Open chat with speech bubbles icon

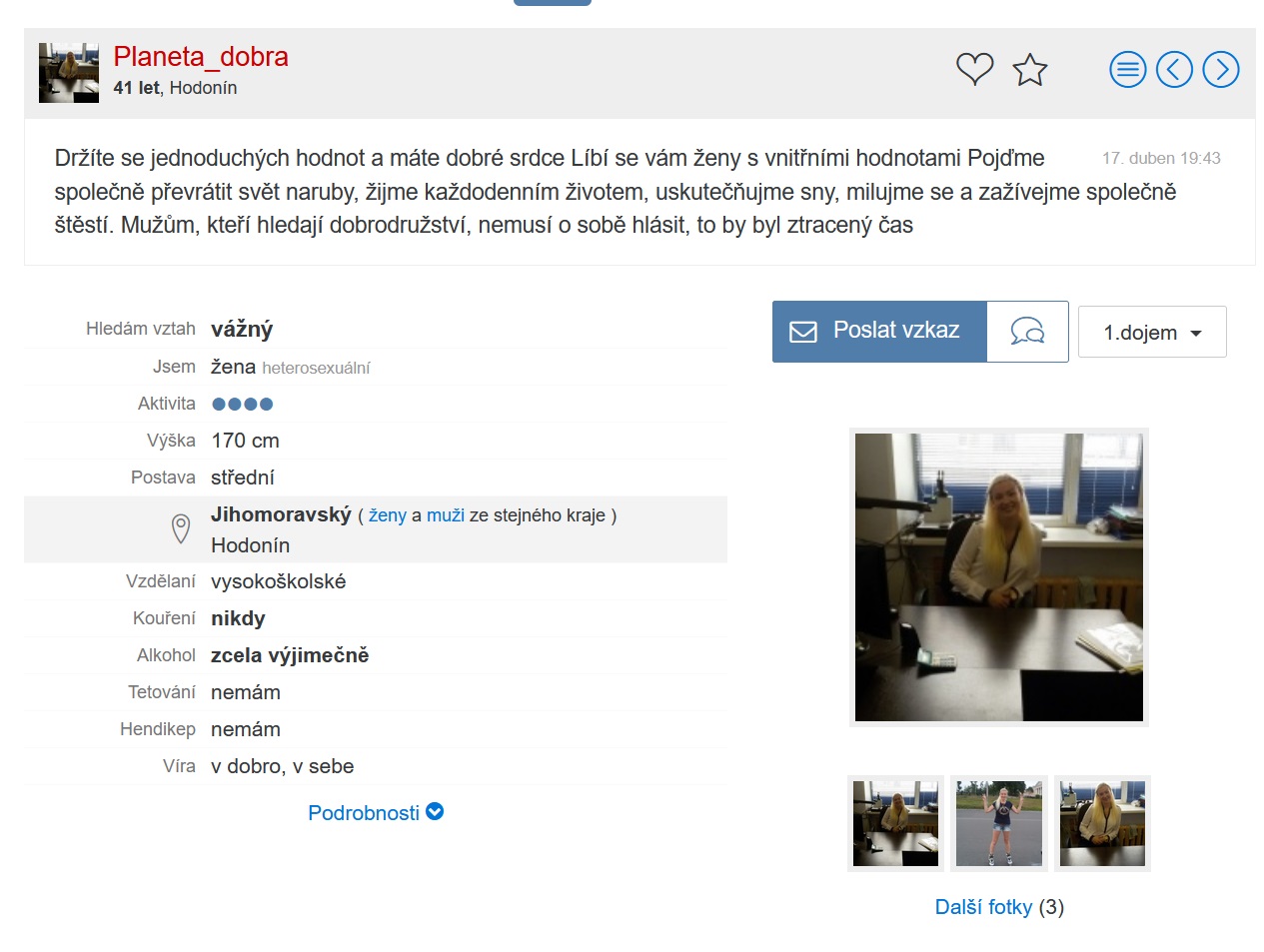[1027, 332]
